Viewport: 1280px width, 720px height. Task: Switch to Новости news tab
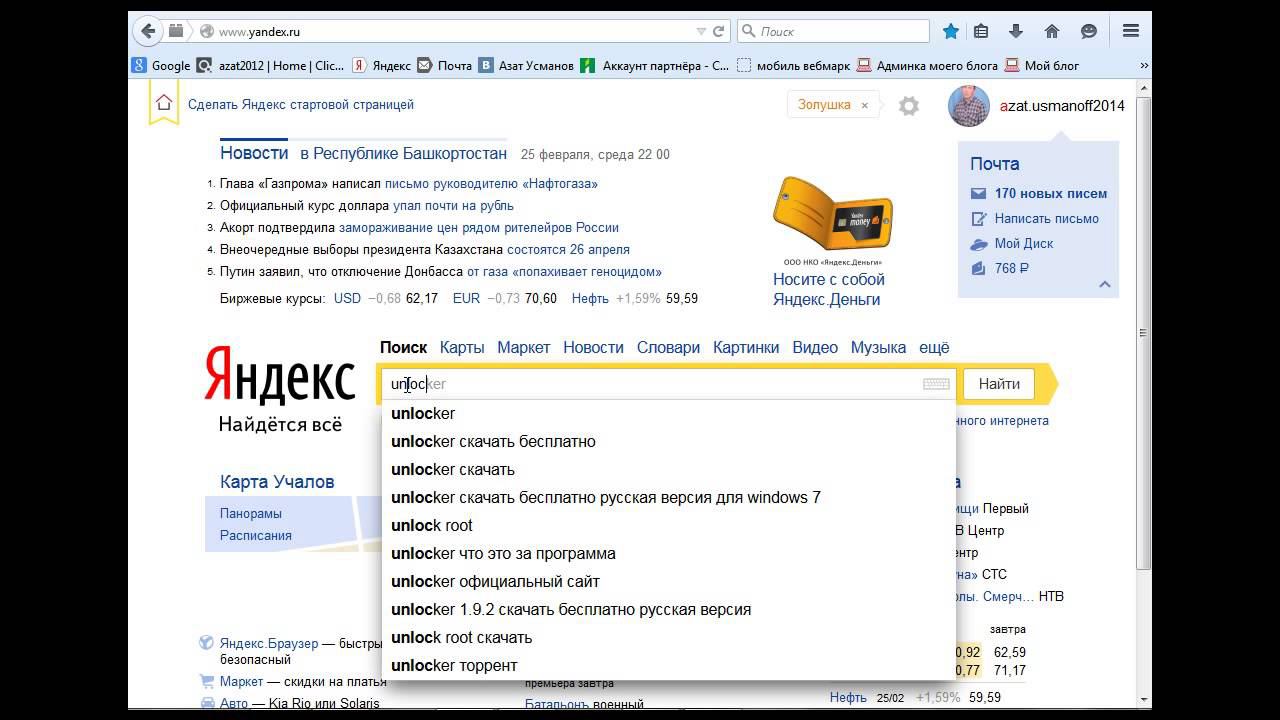click(x=254, y=153)
